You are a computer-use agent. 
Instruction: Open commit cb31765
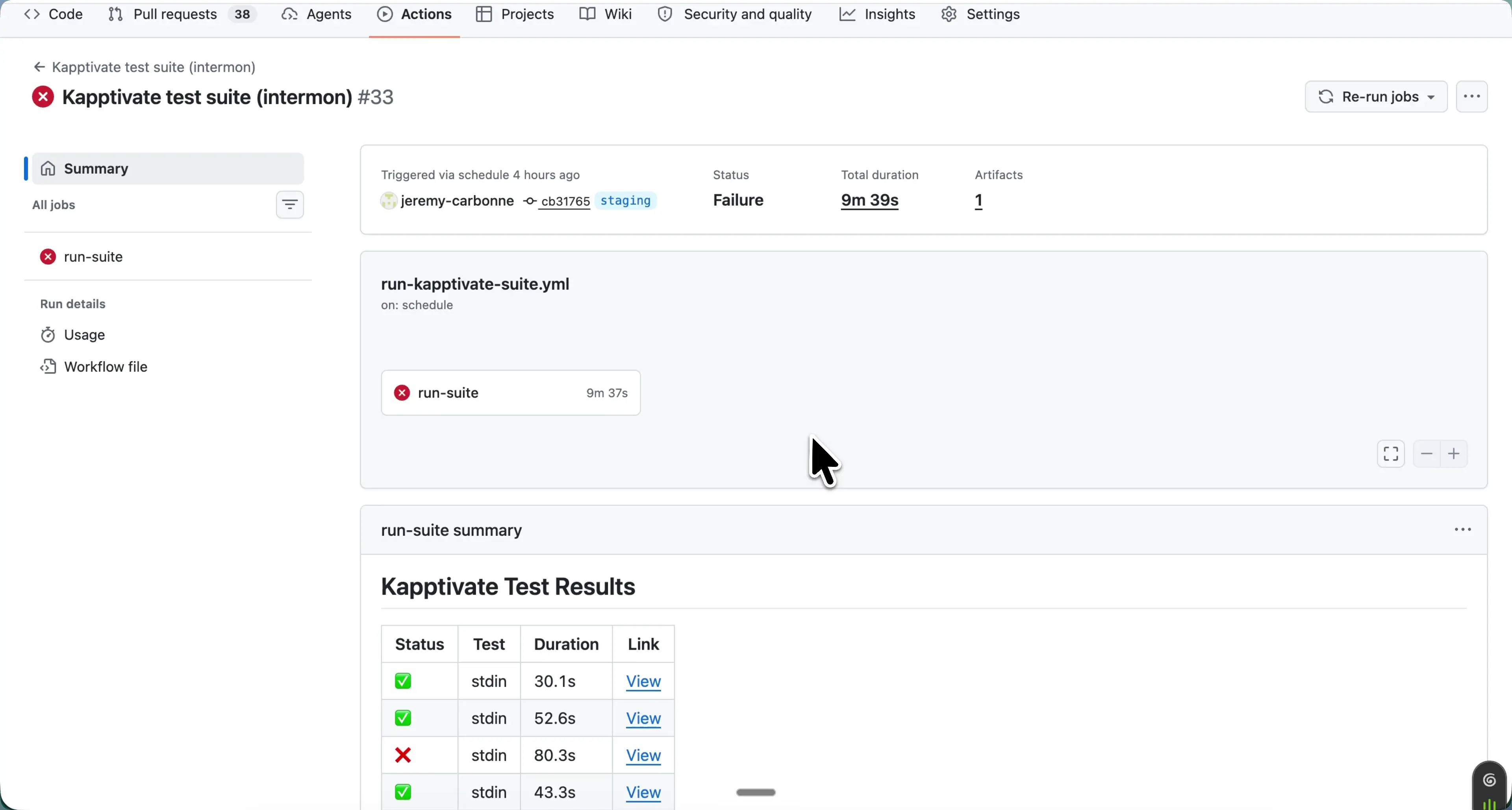click(x=565, y=201)
